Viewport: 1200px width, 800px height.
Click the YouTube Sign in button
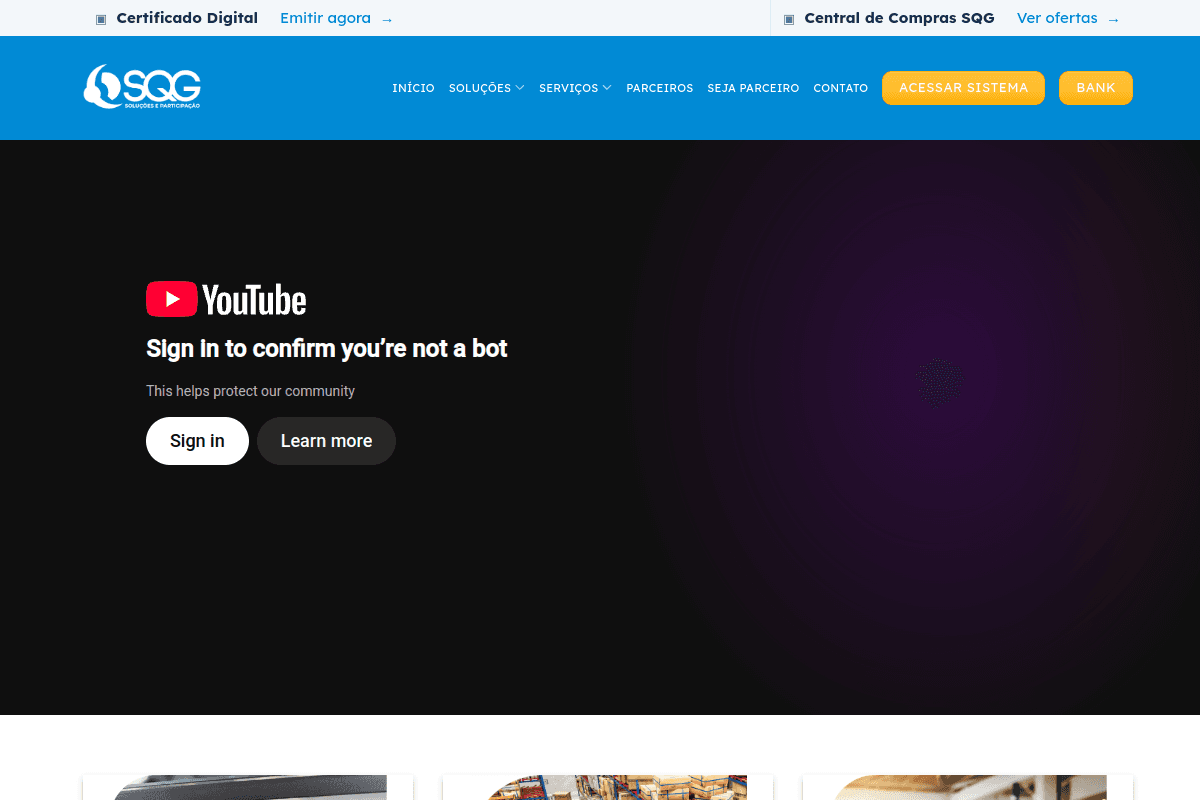point(197,441)
